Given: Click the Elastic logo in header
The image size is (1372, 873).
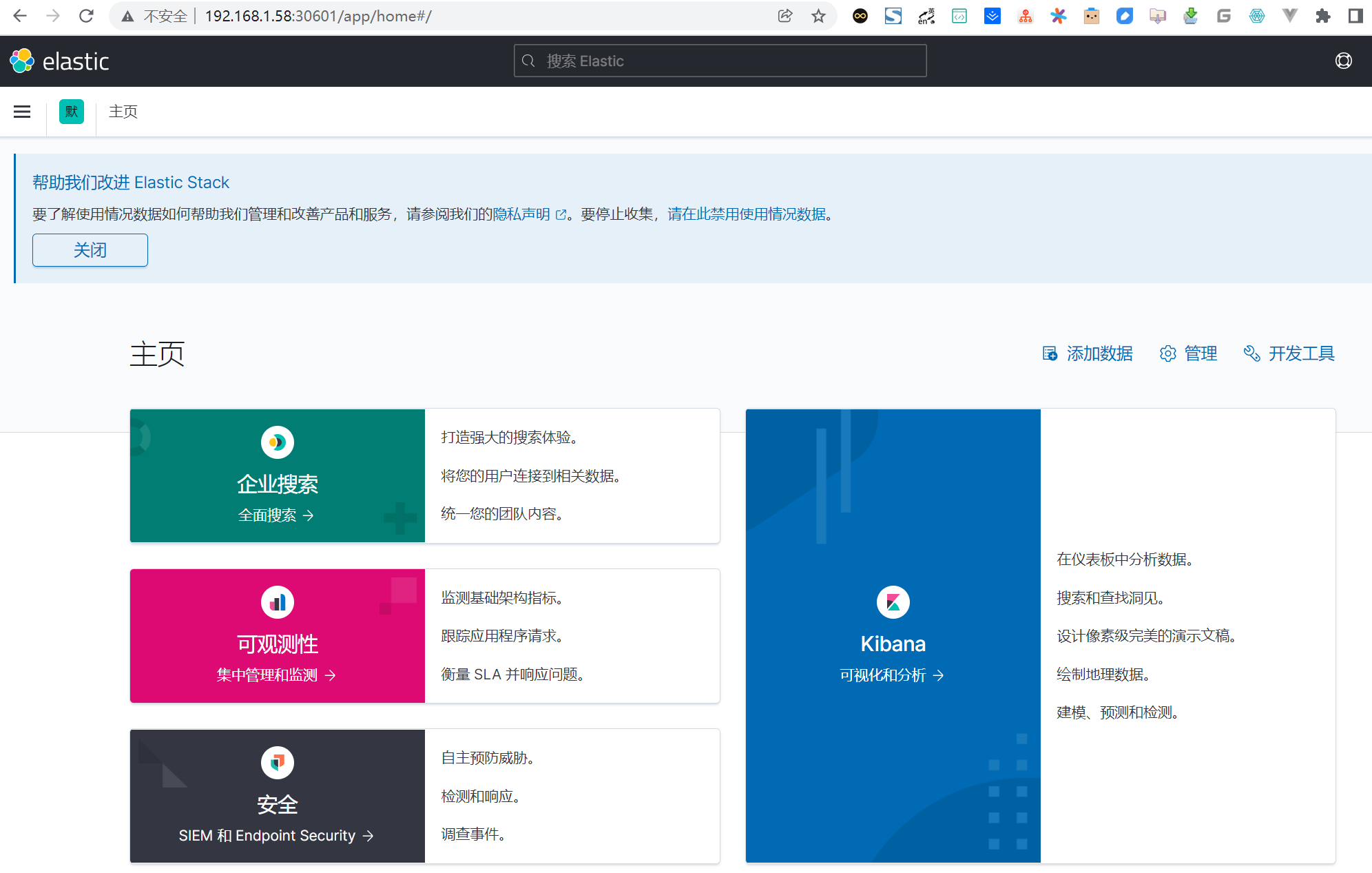Looking at the screenshot, I should coord(59,61).
